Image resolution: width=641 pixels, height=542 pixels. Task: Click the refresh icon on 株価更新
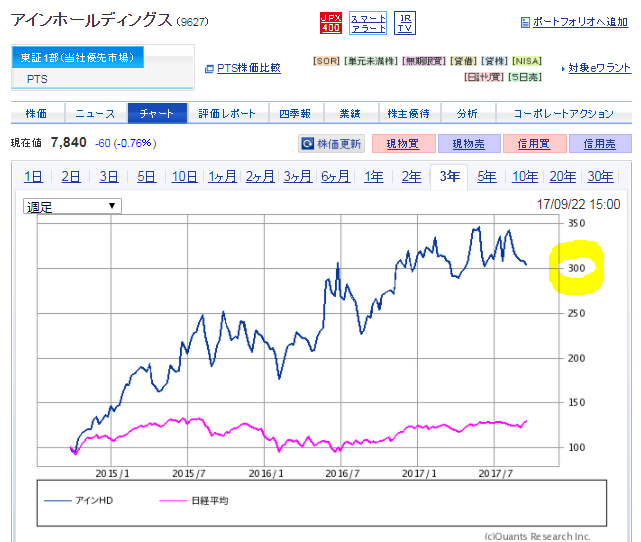click(x=307, y=143)
